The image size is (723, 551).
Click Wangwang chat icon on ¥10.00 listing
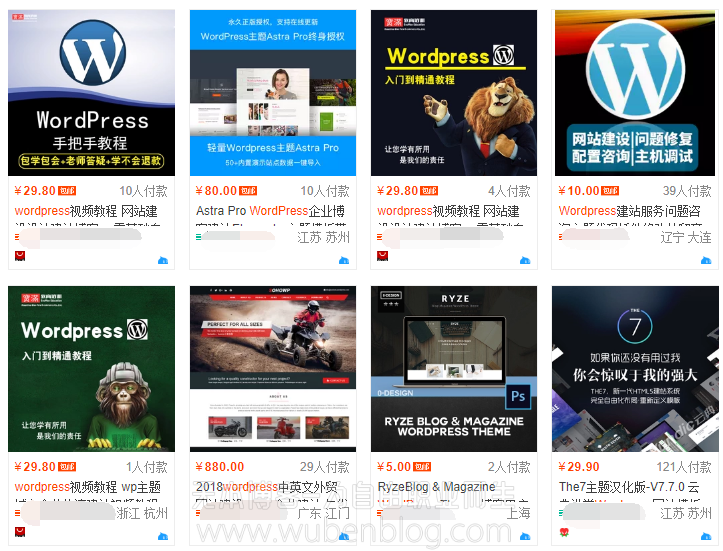[x=706, y=261]
